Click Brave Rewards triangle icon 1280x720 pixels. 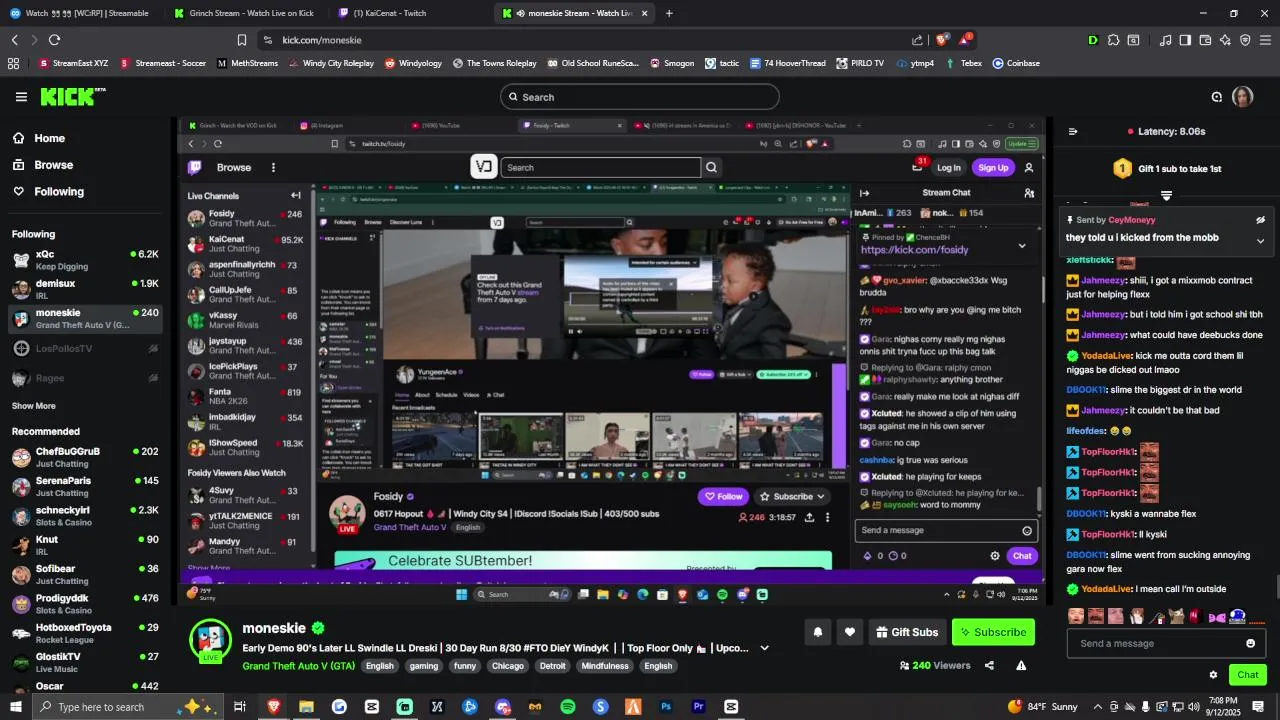tap(965, 40)
